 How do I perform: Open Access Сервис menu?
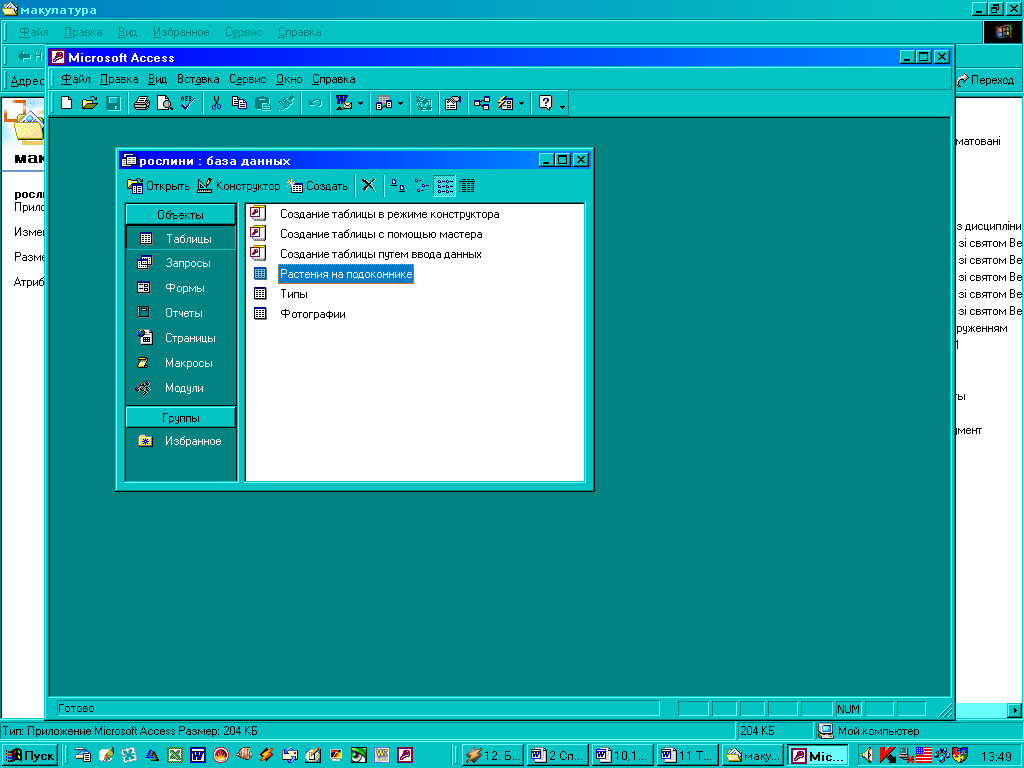248,79
